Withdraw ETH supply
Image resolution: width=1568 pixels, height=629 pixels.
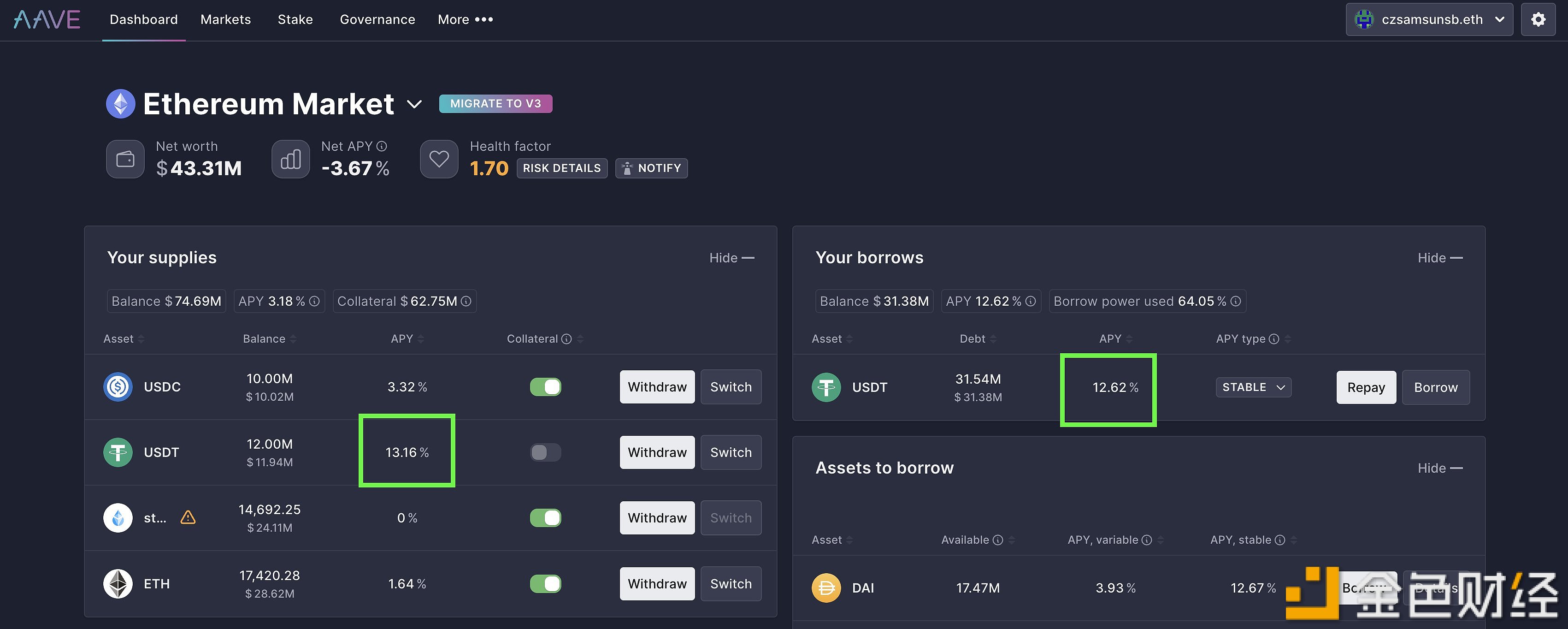[657, 584]
